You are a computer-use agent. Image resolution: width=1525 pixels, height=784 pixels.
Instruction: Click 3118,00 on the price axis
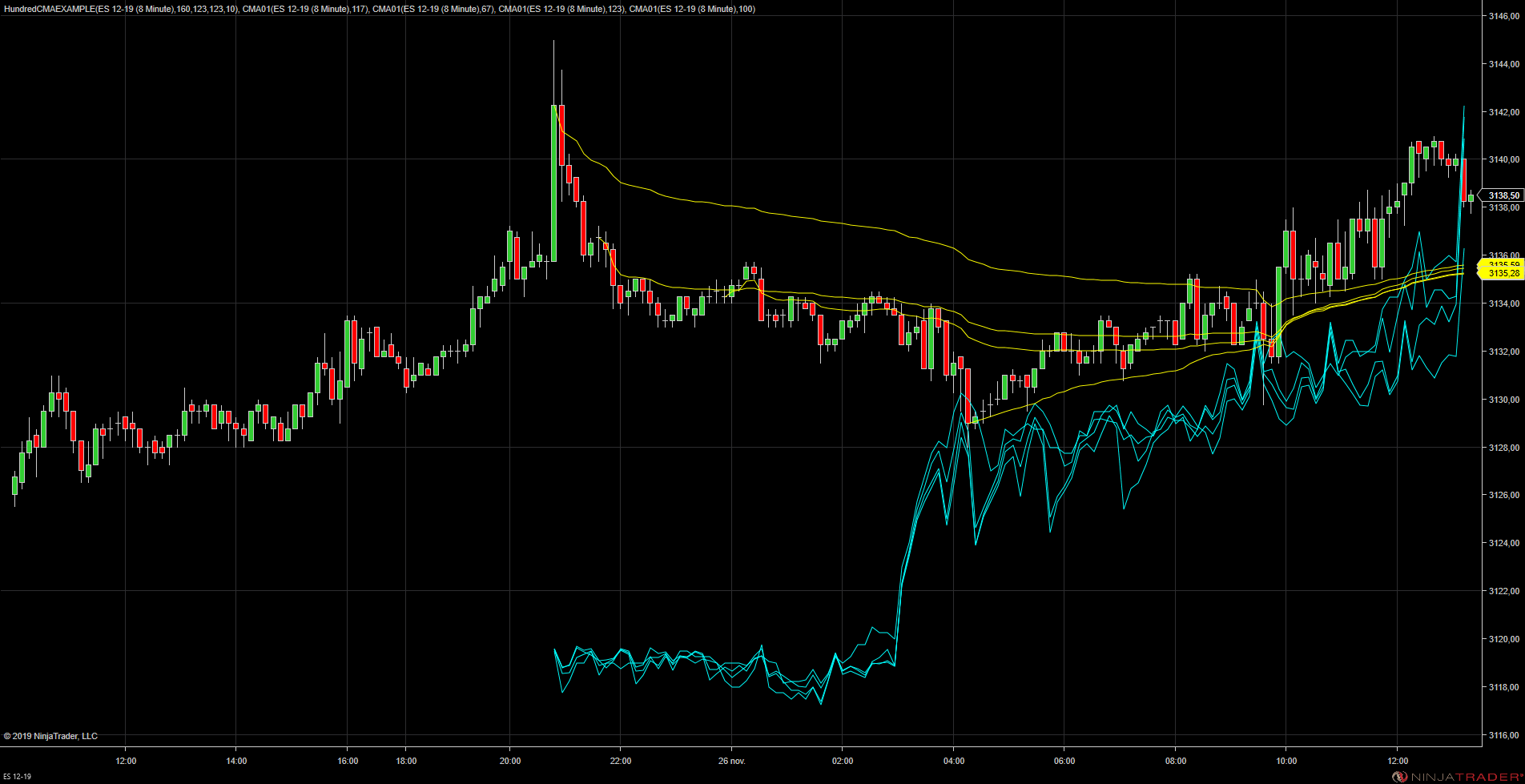(x=1503, y=687)
